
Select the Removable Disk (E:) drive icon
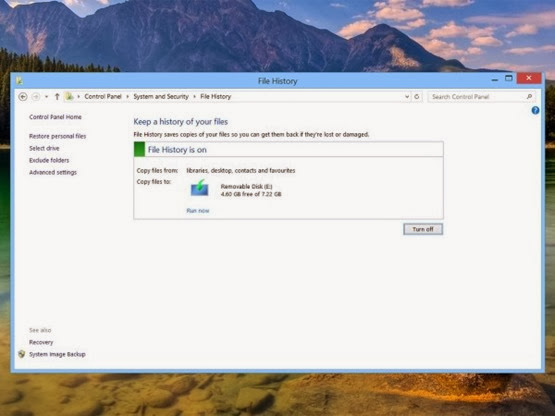click(x=200, y=188)
